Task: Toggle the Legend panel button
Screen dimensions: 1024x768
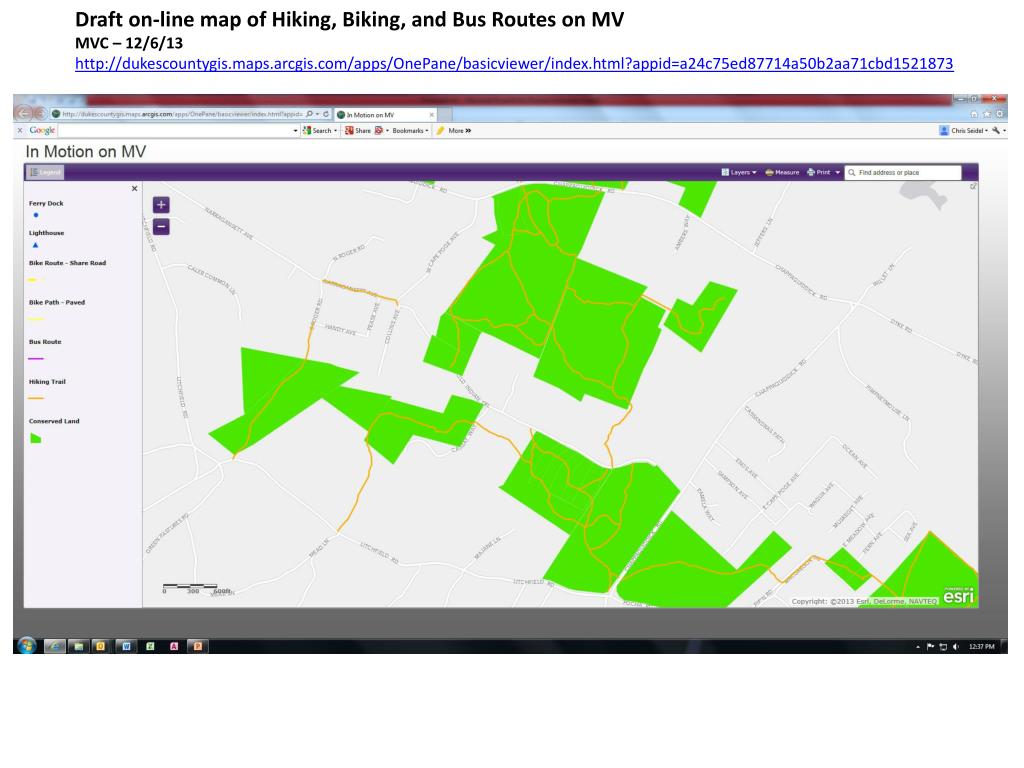Action: (45, 172)
